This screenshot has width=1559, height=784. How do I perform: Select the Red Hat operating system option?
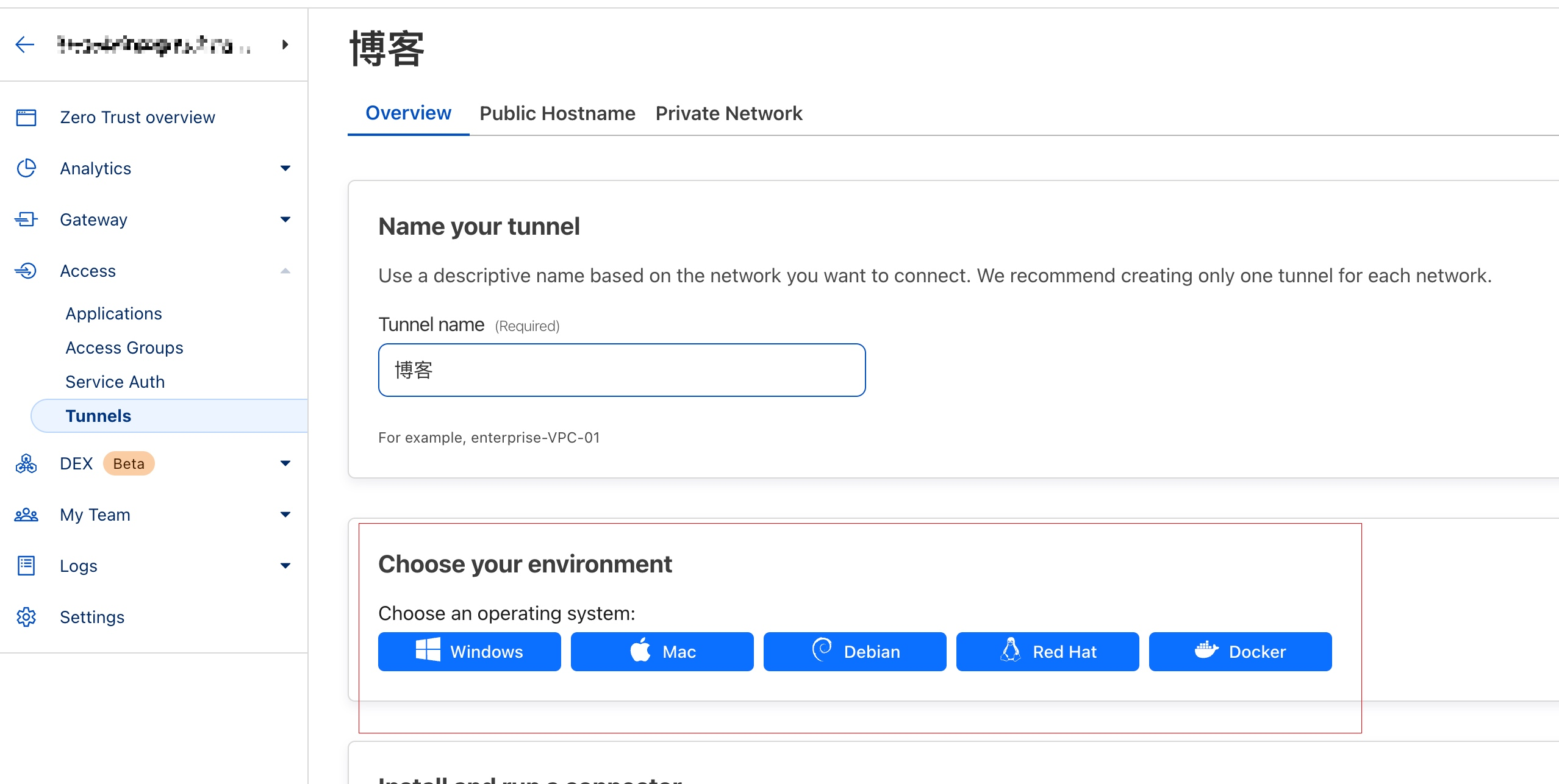click(1047, 651)
